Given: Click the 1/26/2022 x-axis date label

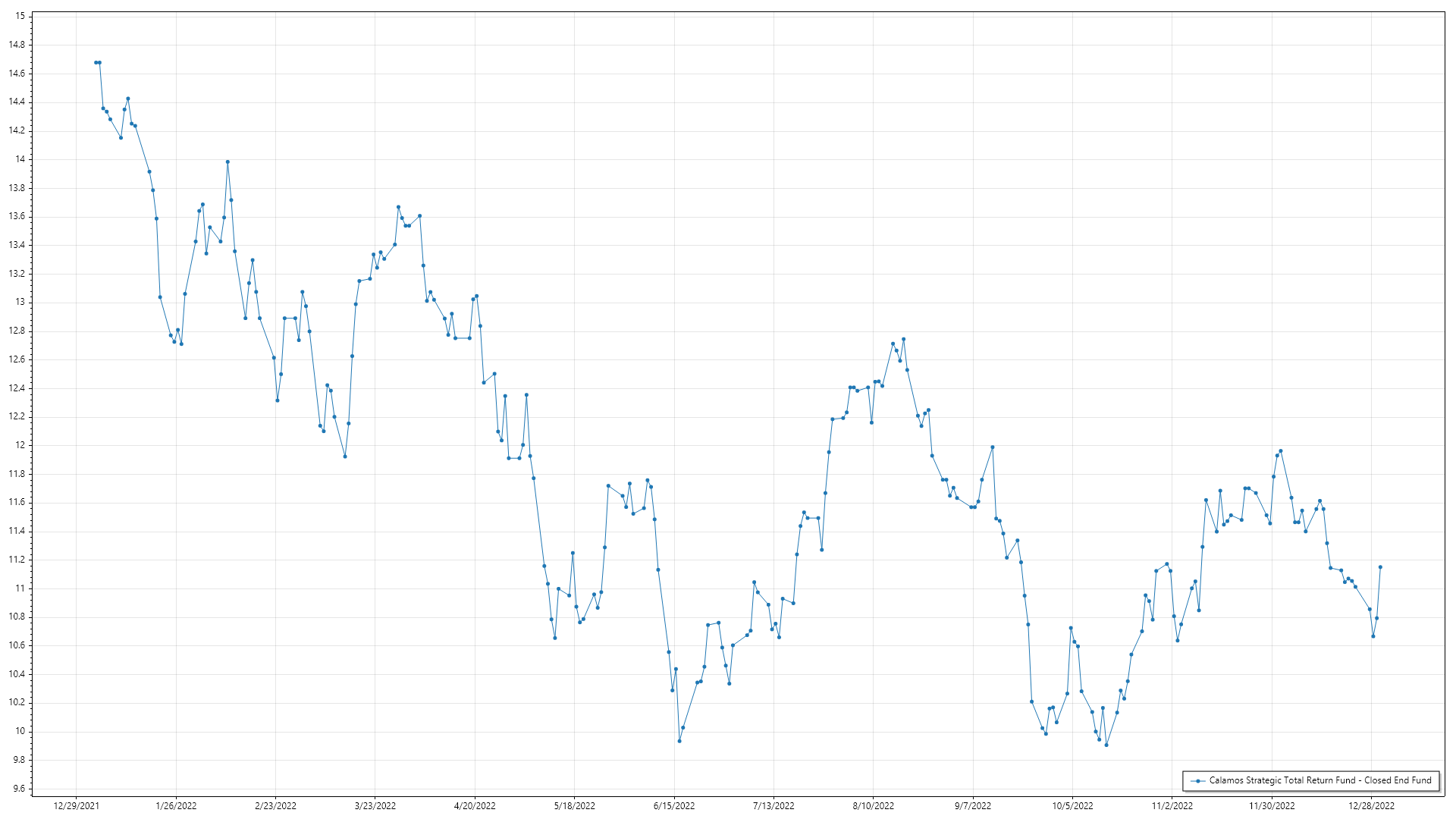Looking at the screenshot, I should (176, 806).
